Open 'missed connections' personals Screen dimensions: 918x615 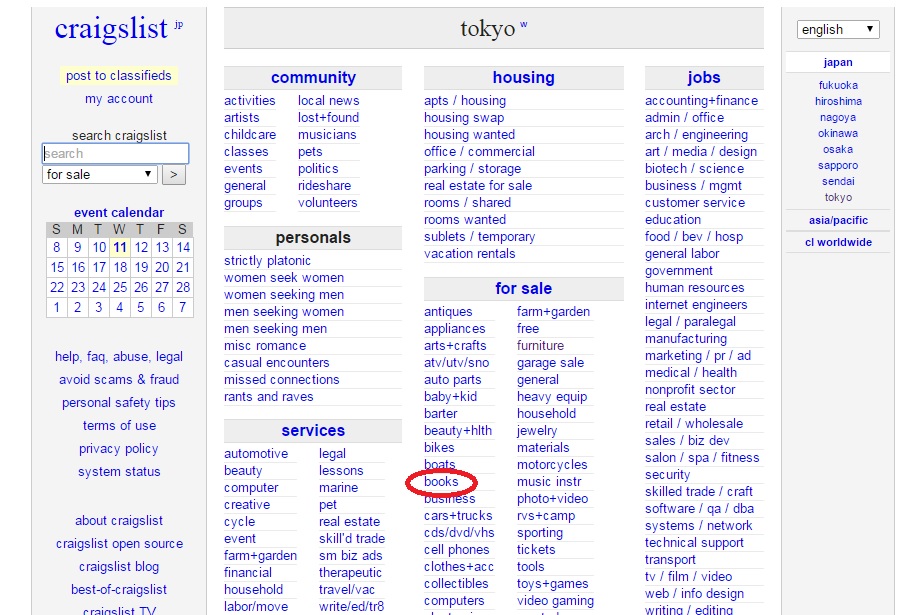pyautogui.click(x=282, y=380)
